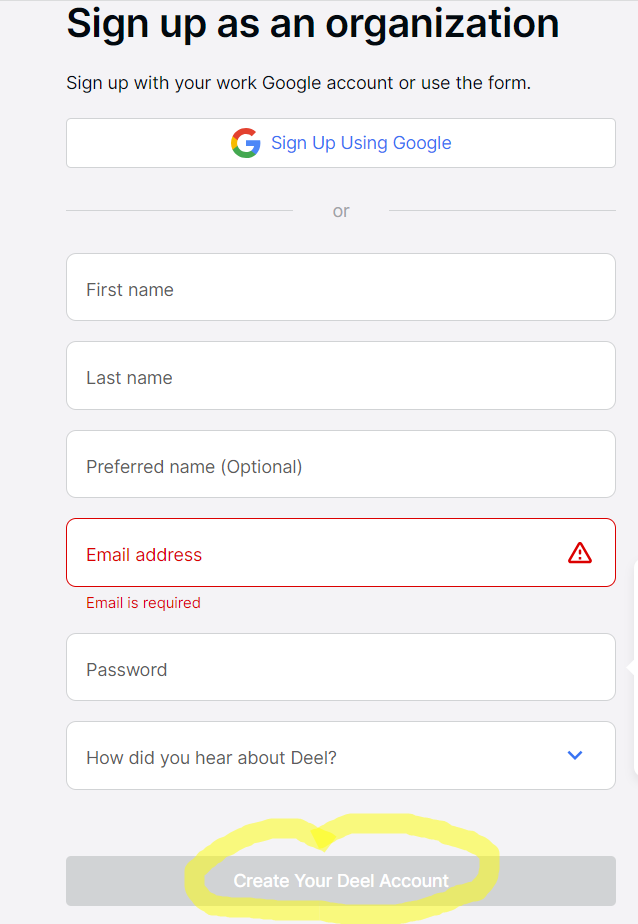The height and width of the screenshot is (924, 638).
Task: Submit with Create Your Deel Account button
Action: [340, 881]
